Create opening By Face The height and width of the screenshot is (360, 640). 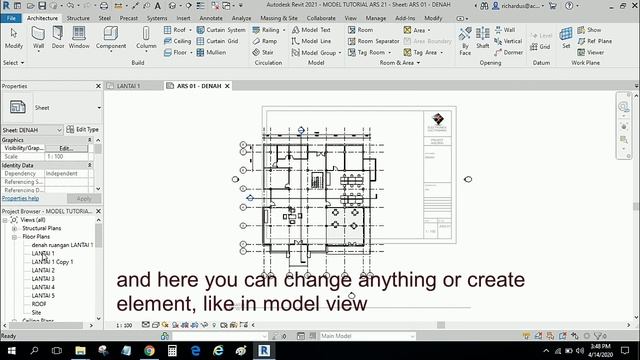click(465, 41)
